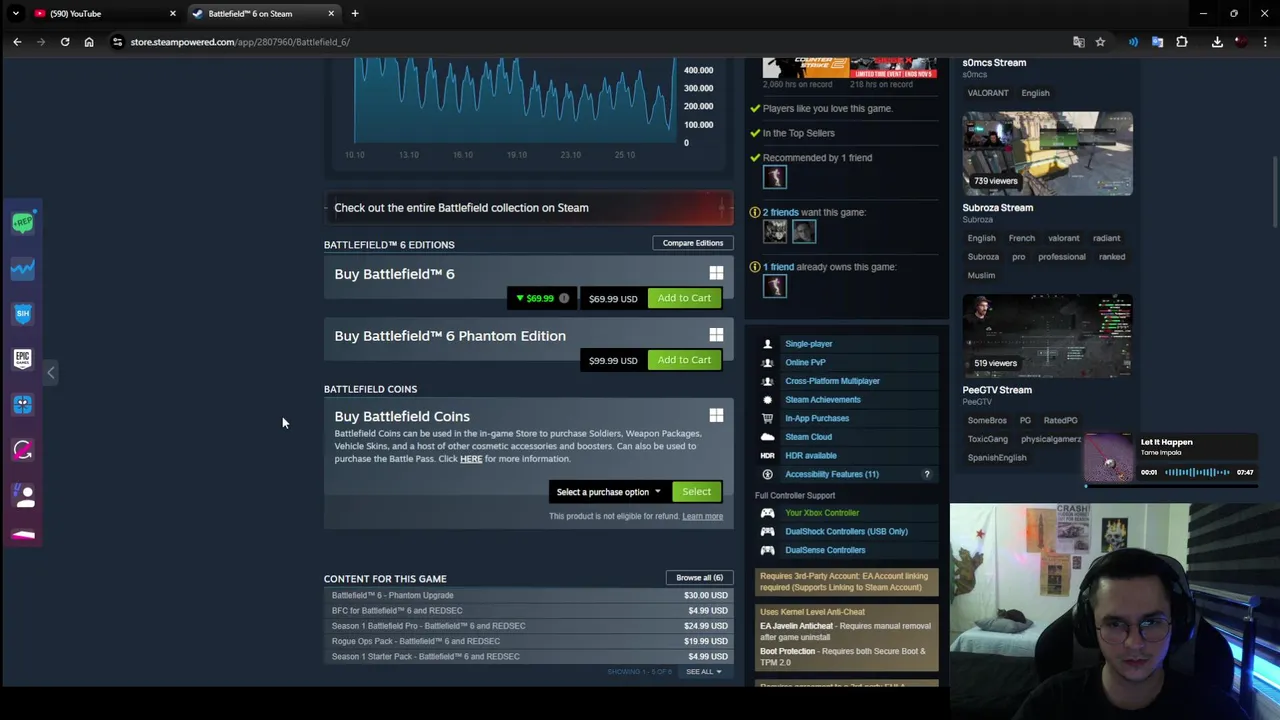Screen dimensions: 1280x720
Task: Open the translate page icon
Action: coord(1078,42)
